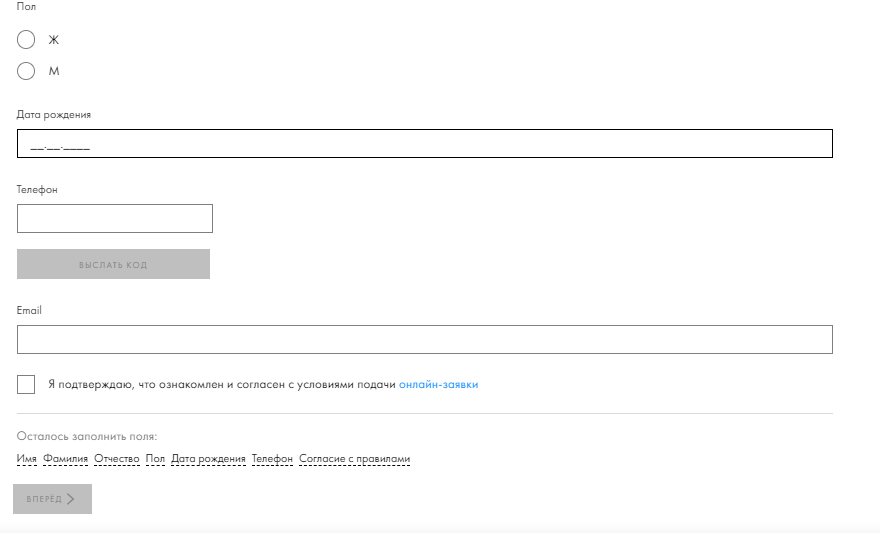The height and width of the screenshot is (533, 880).
Task: Click Дата рождения link in remaining fields list
Action: [208, 459]
